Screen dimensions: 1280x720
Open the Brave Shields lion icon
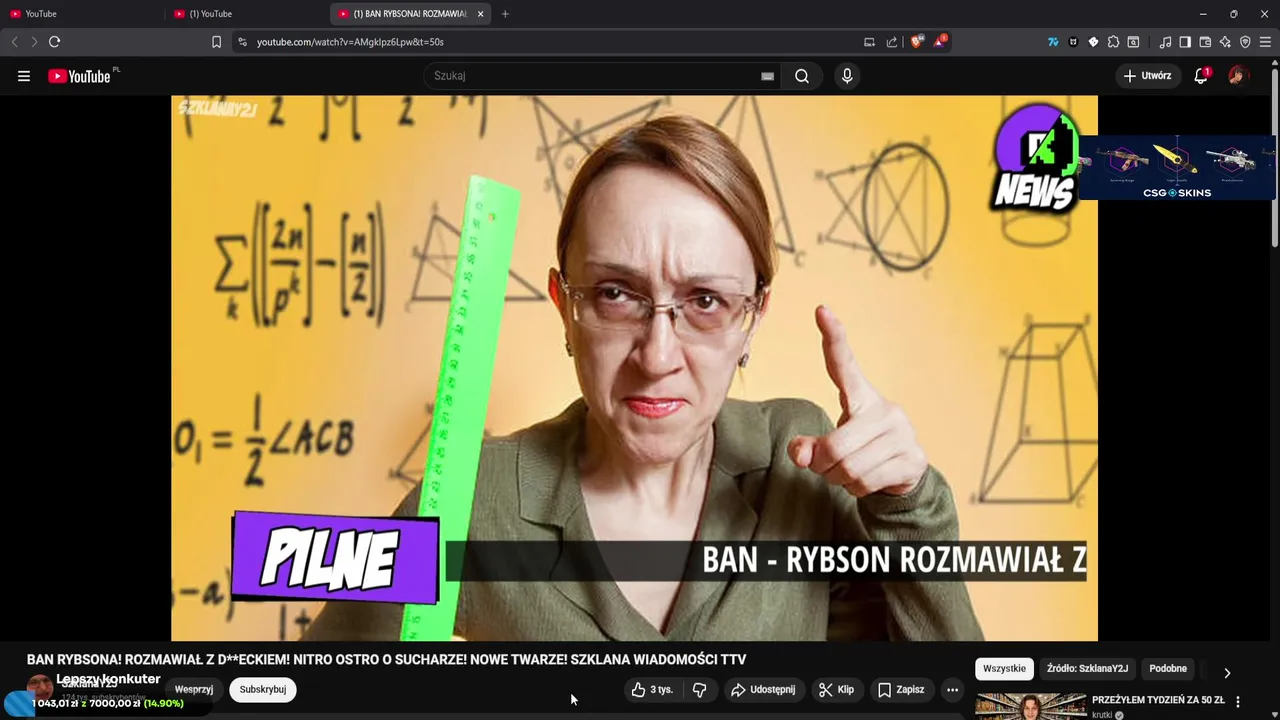[x=917, y=42]
